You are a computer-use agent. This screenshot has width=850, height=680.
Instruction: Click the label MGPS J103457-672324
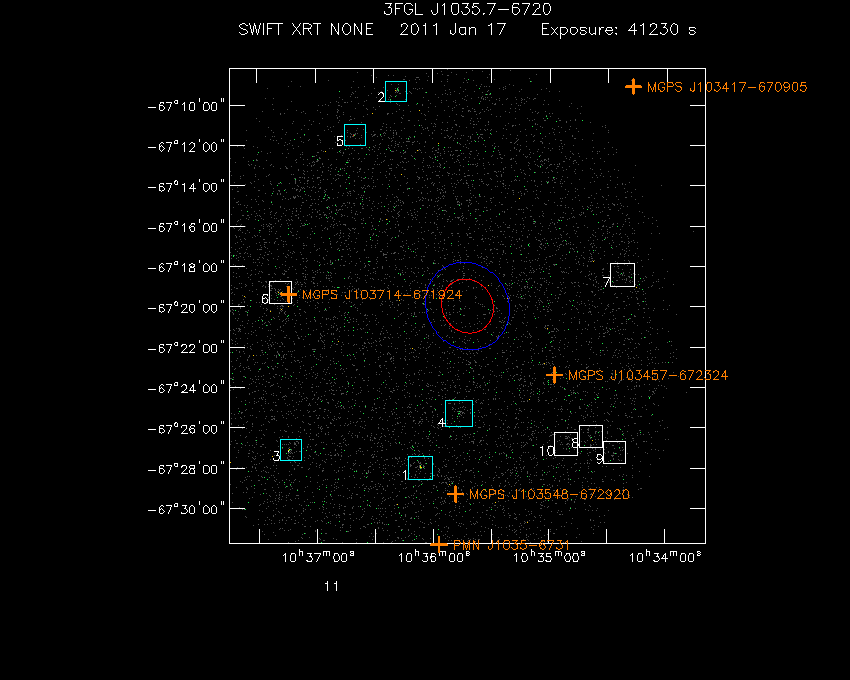(x=648, y=375)
